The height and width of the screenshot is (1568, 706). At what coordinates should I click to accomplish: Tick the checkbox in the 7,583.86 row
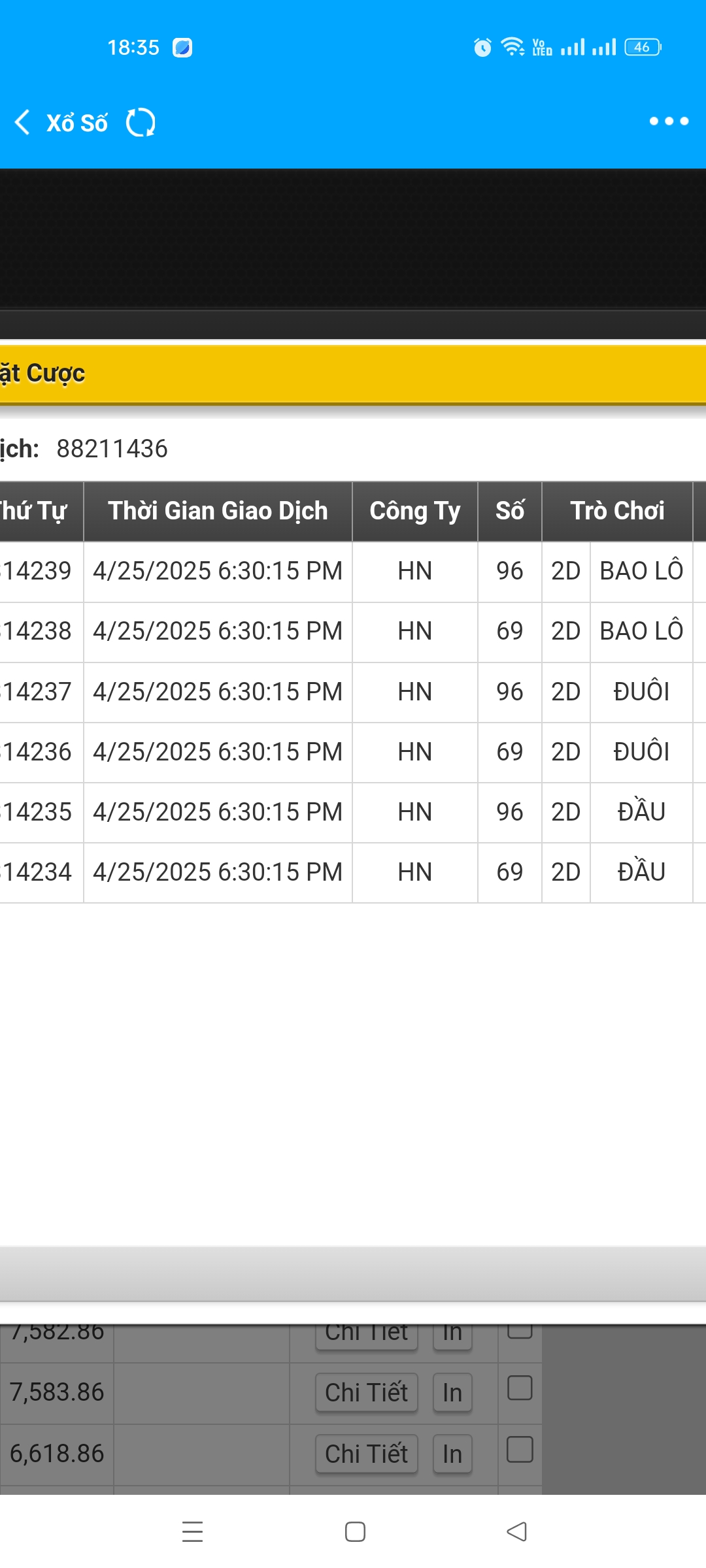coord(520,1388)
